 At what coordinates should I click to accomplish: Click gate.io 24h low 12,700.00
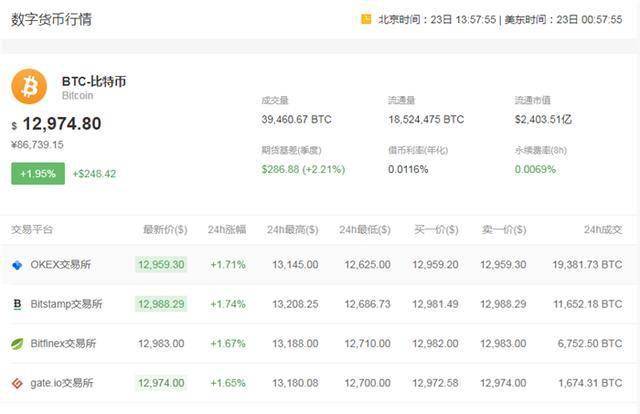(x=367, y=383)
